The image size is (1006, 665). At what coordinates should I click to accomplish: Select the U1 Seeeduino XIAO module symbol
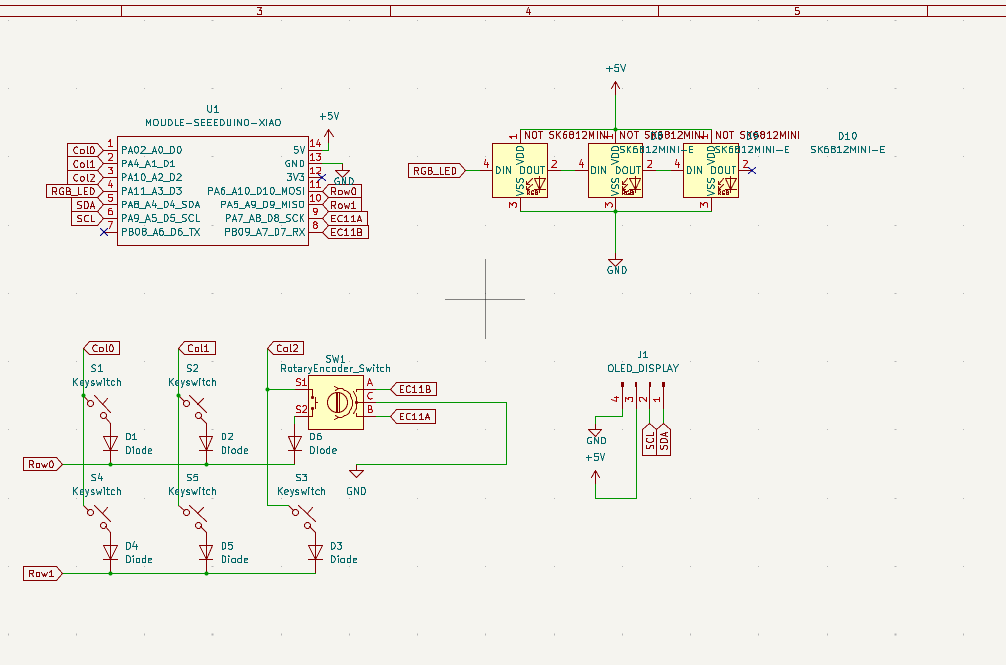tap(213, 190)
